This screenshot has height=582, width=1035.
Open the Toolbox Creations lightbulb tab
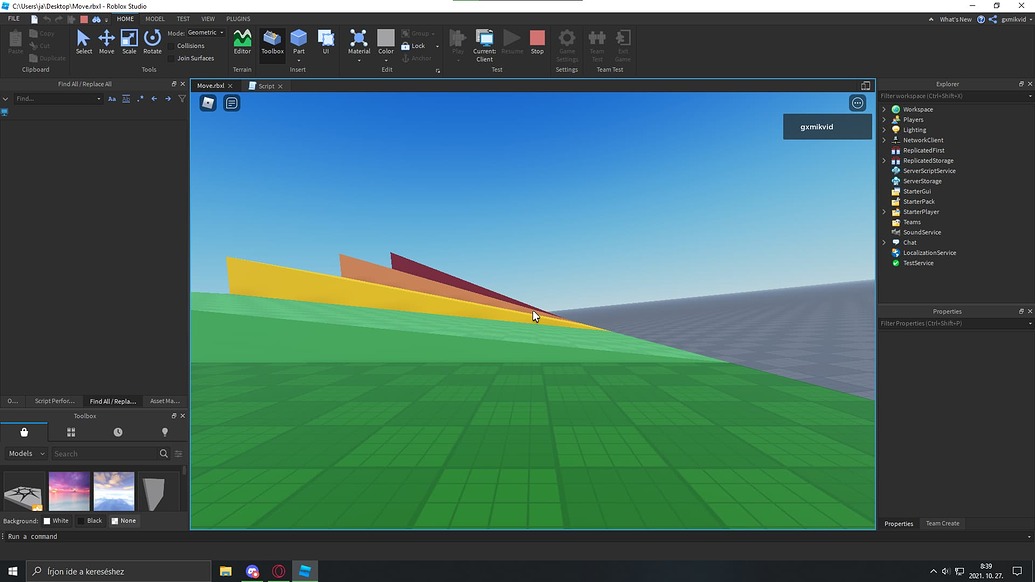click(164, 432)
